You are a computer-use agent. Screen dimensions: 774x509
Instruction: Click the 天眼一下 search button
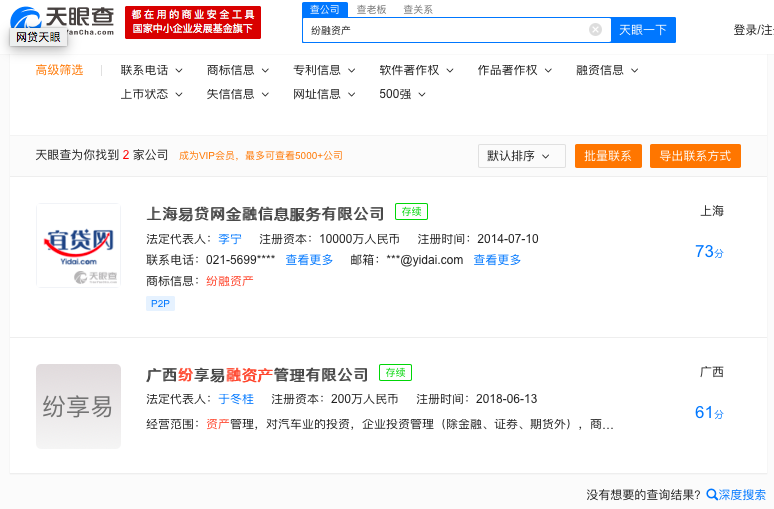643,30
